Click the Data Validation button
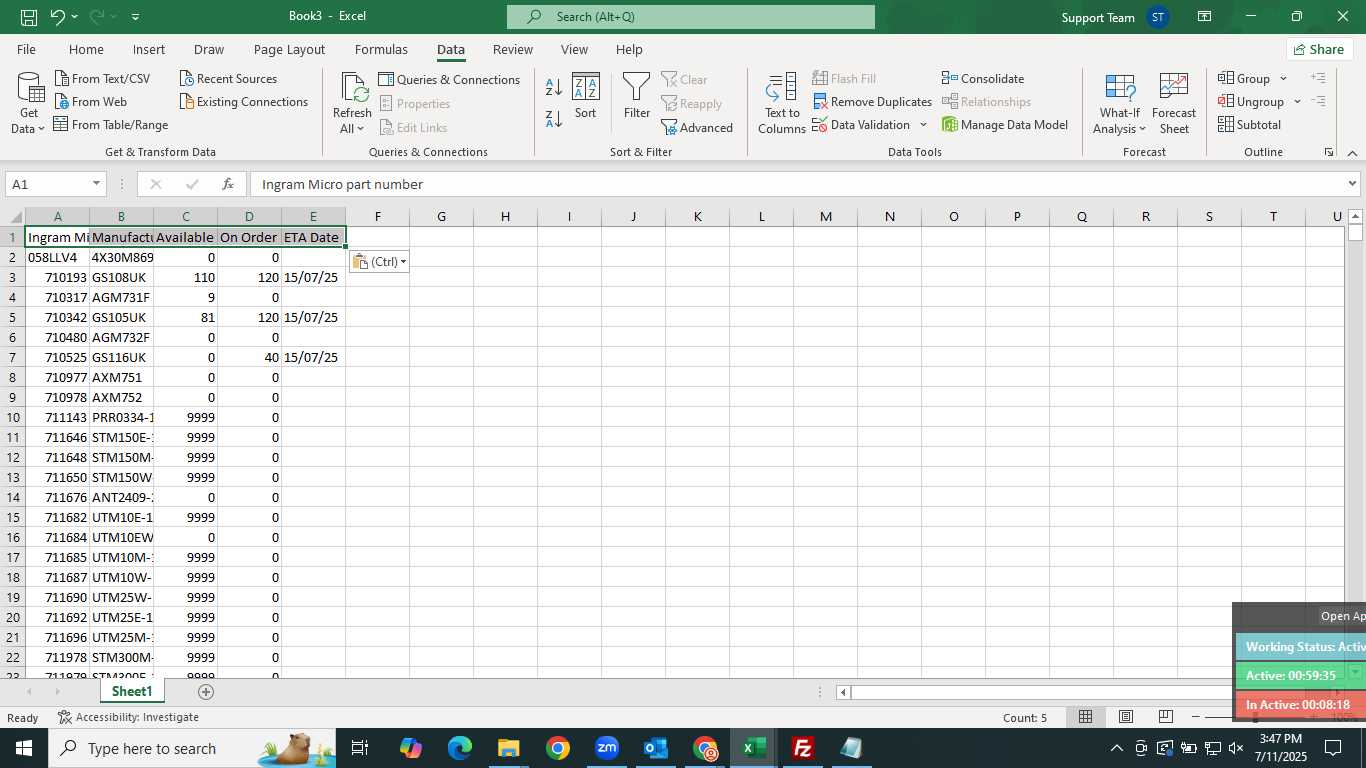Screen dimensions: 1366x768 861,124
